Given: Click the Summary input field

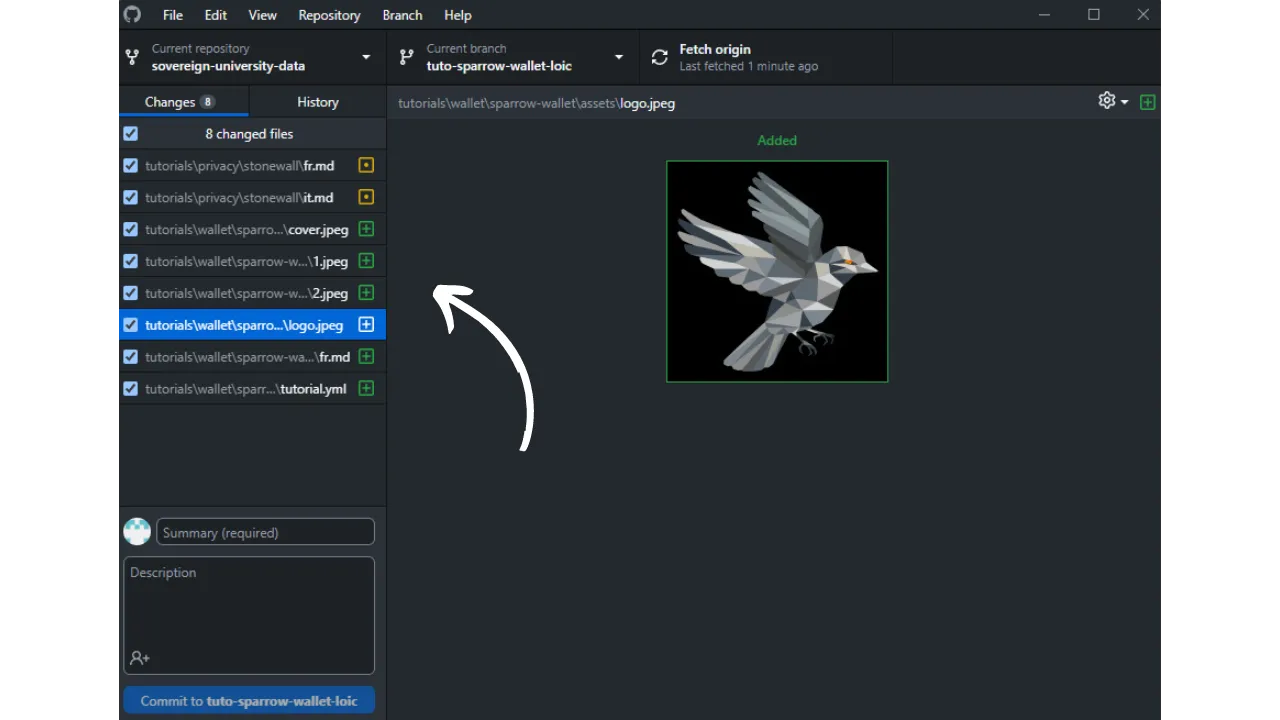Looking at the screenshot, I should 265,533.
